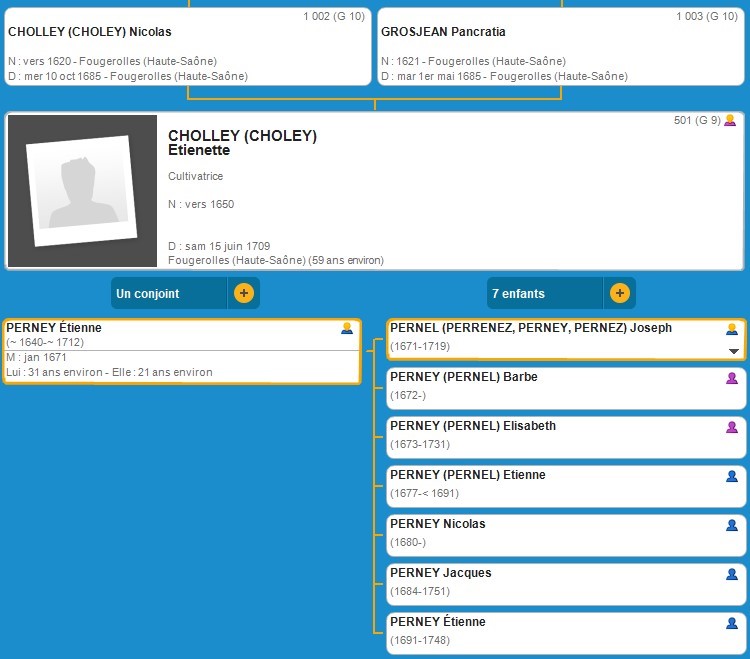Click person icon beside 501 (G 9)
Screen dimensions: 750x659
point(730,121)
